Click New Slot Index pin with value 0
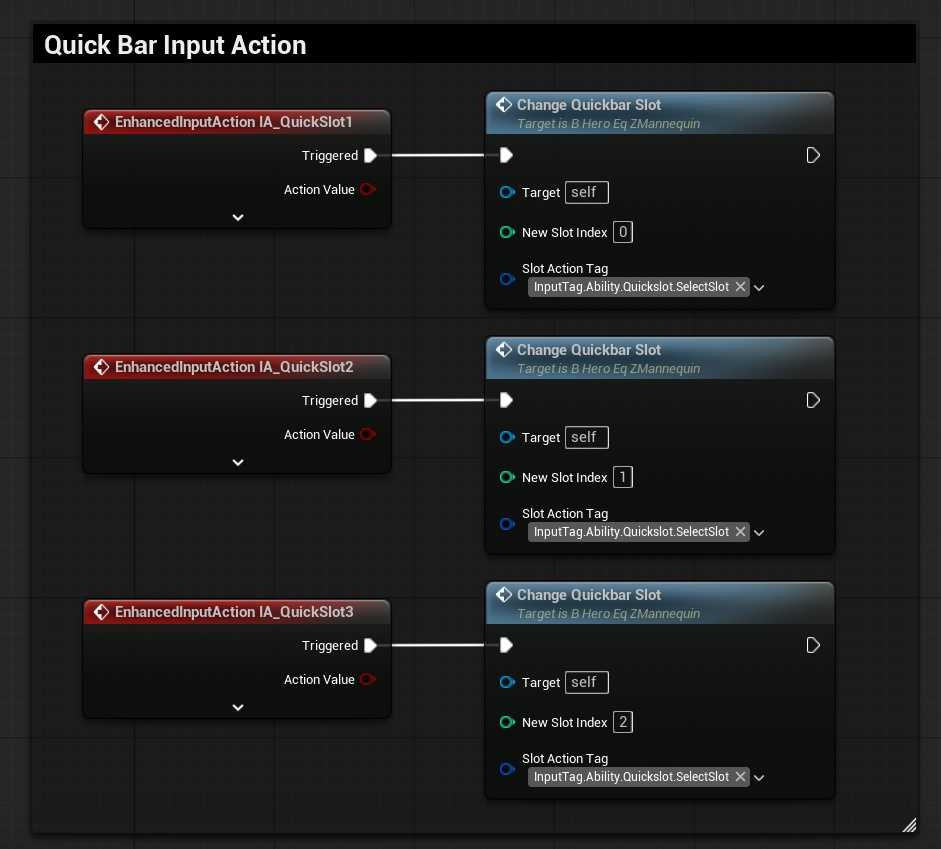This screenshot has width=941, height=849. [507, 232]
